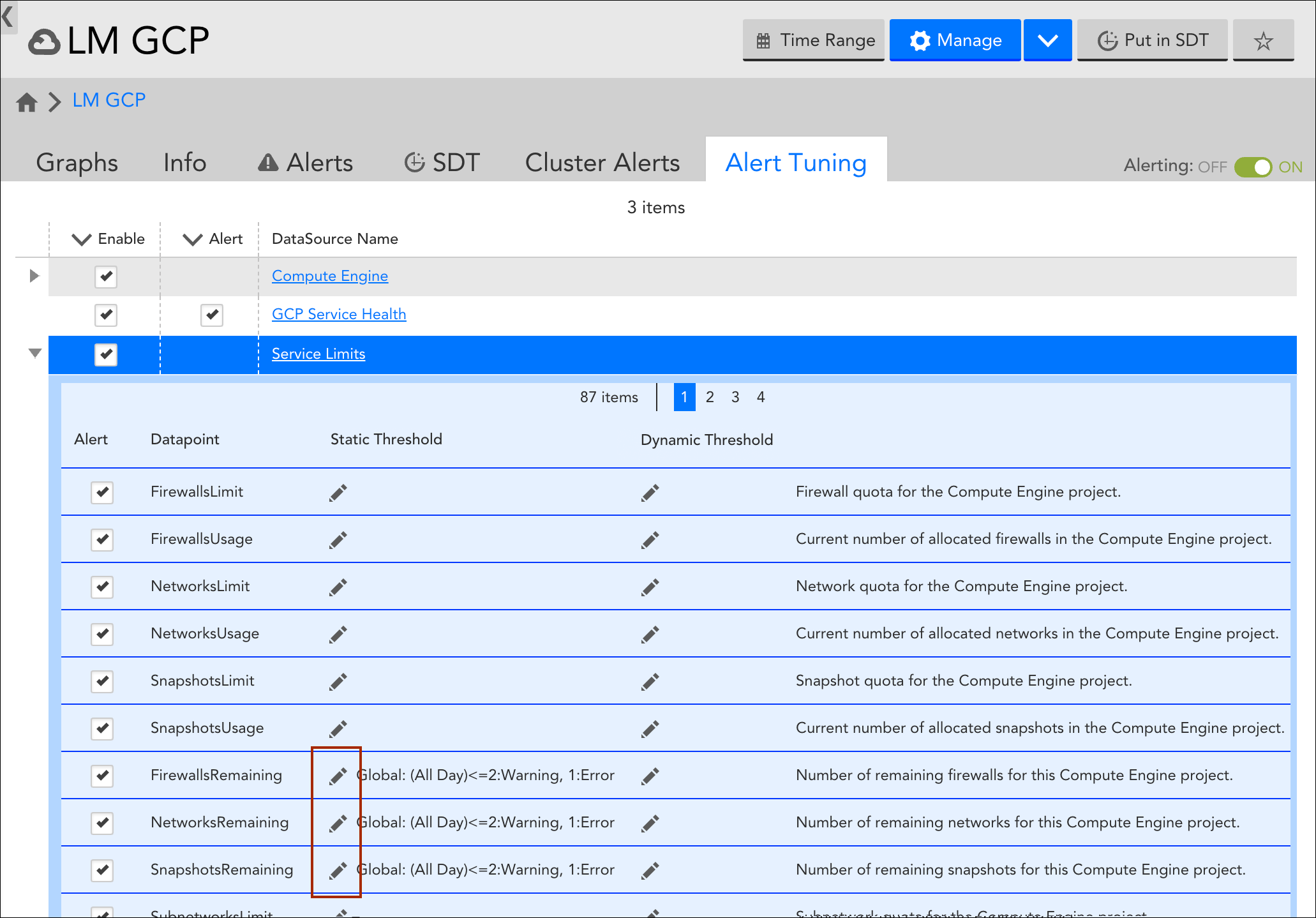Toggle the Alerting on/off switch

pyautogui.click(x=1252, y=167)
